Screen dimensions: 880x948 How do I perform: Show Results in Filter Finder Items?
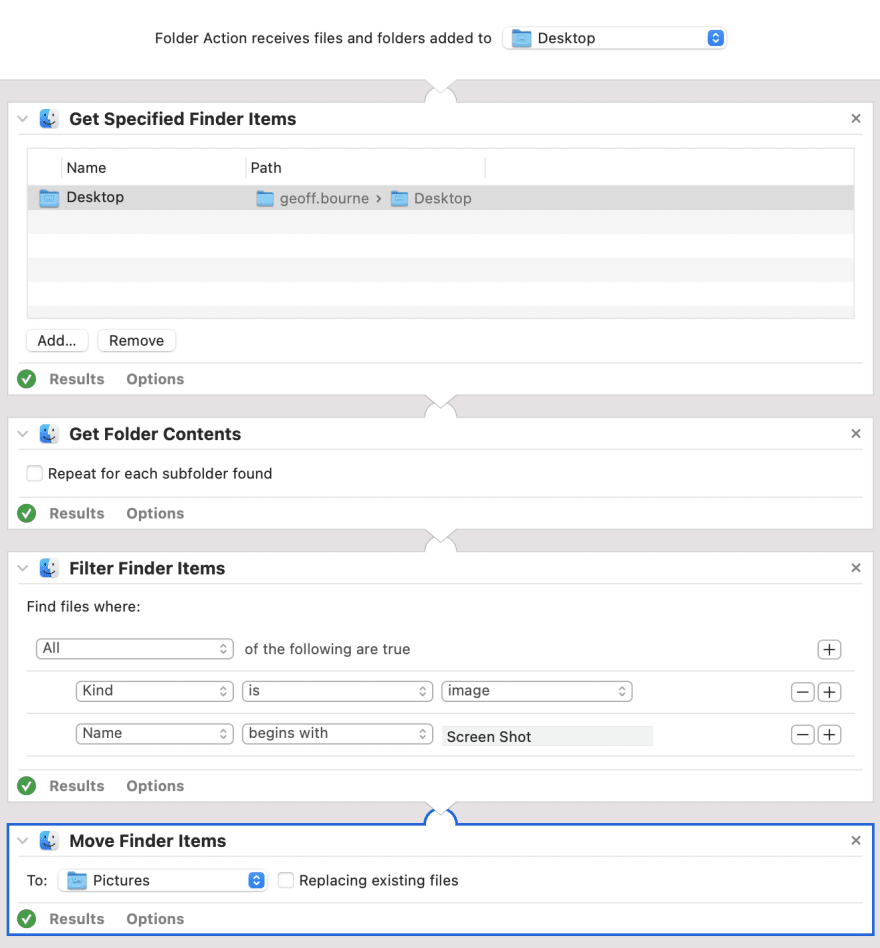click(77, 786)
